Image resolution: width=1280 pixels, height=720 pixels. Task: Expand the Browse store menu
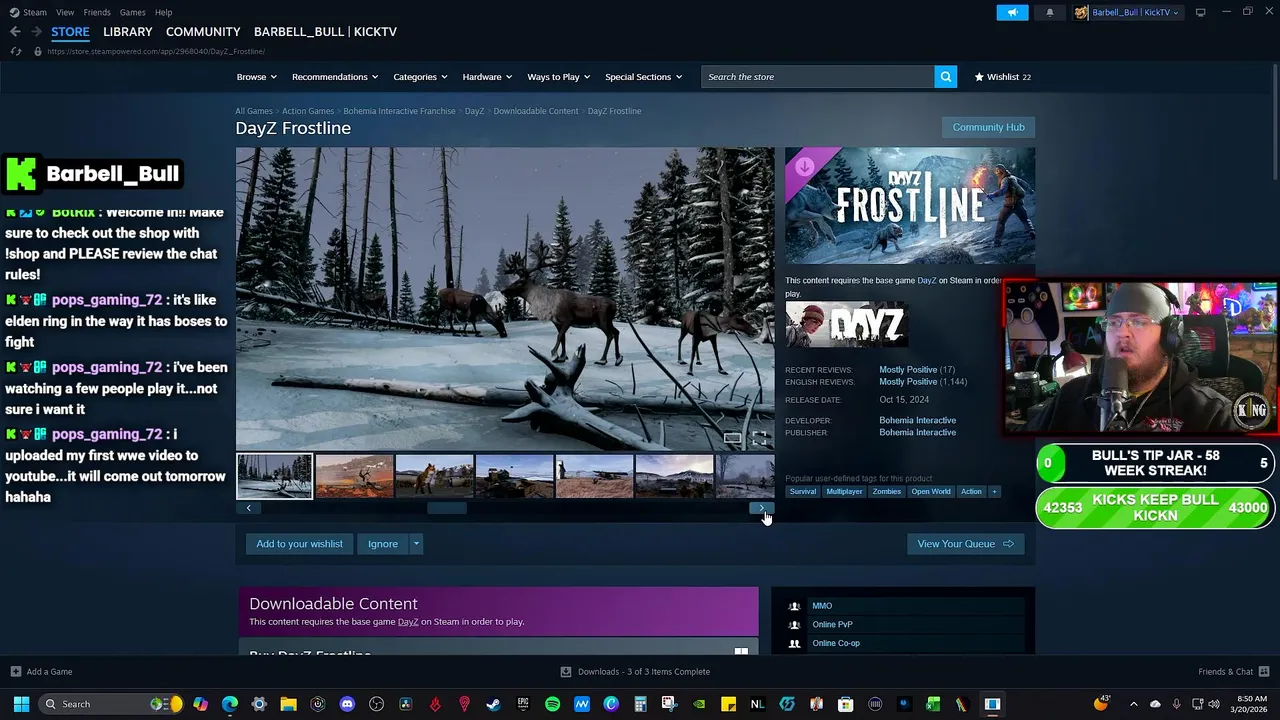[x=257, y=77]
